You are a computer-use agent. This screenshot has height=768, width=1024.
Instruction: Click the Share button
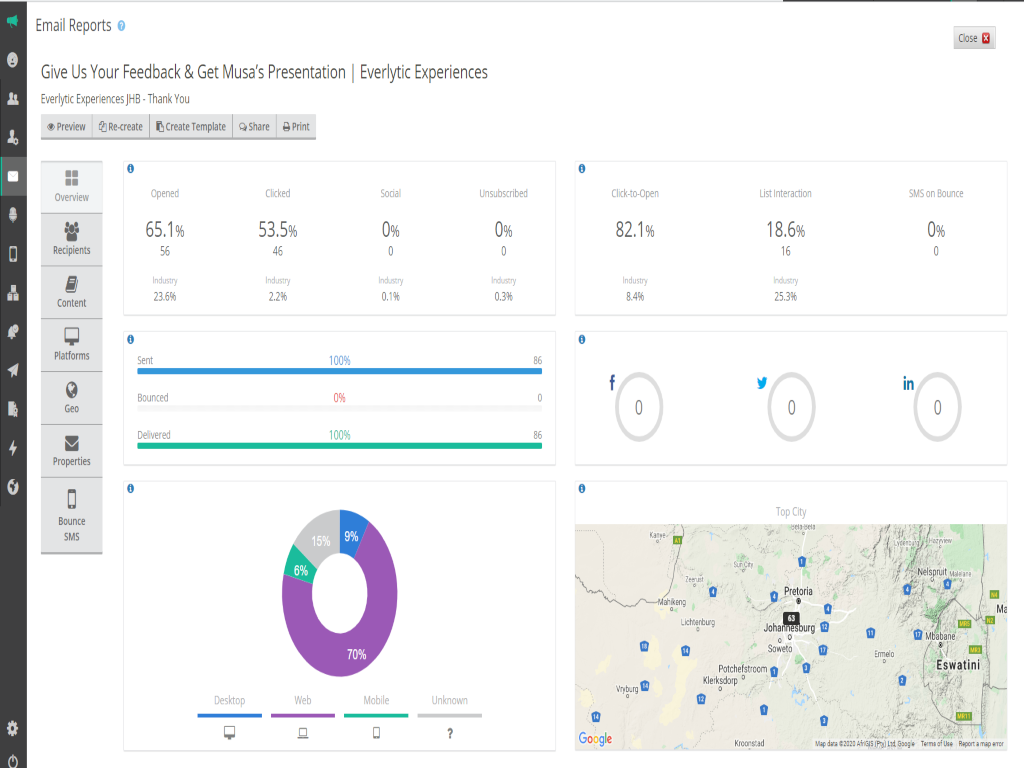[254, 127]
